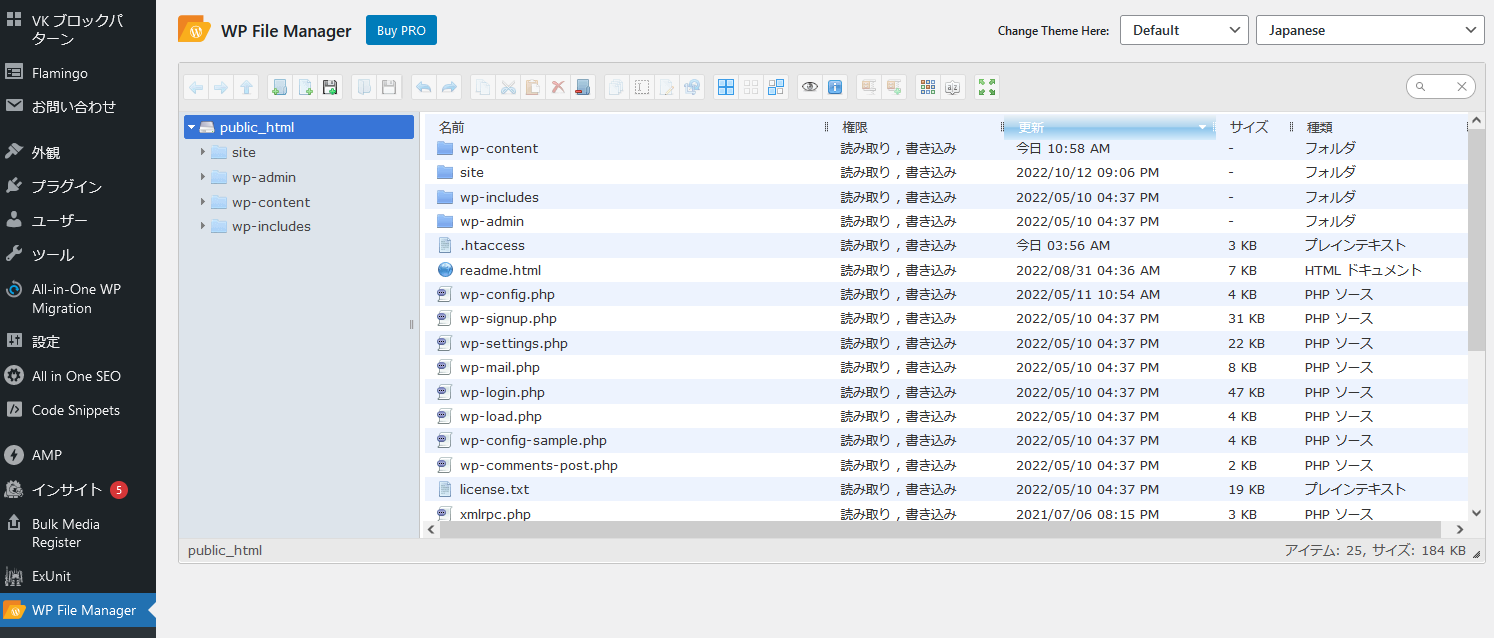Open Code Snippets menu item
Image resolution: width=1494 pixels, height=638 pixels.
78,410
